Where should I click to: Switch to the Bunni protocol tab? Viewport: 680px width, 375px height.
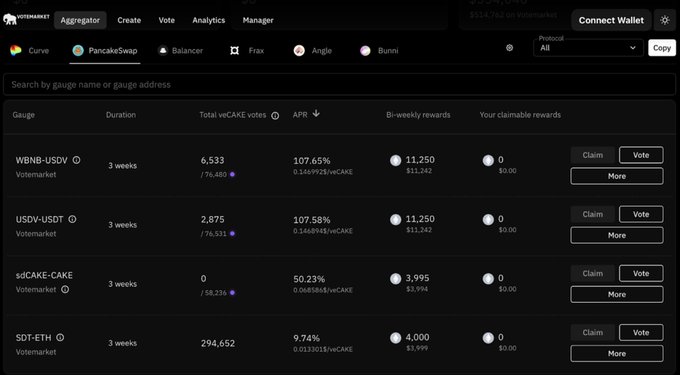379,51
